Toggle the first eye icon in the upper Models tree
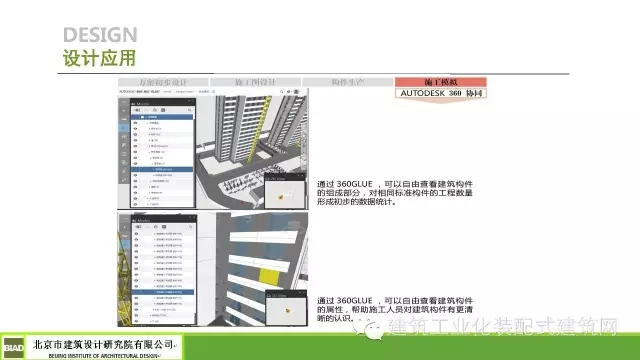This screenshot has width=640, height=360. [x=136, y=122]
